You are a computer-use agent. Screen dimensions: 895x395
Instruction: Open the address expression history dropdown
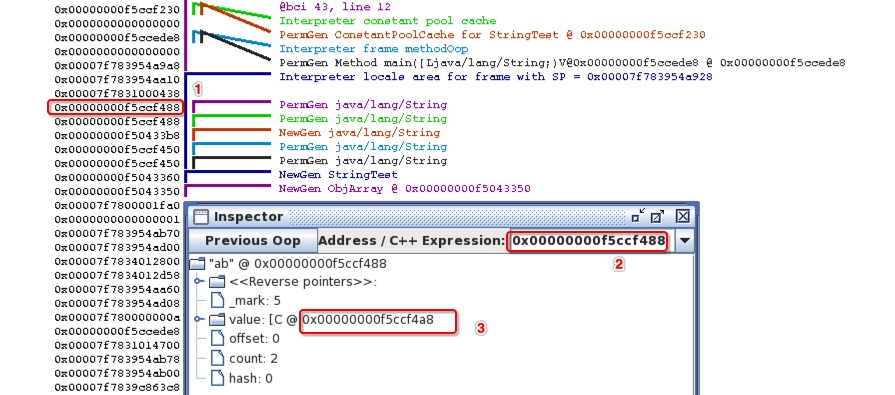684,241
